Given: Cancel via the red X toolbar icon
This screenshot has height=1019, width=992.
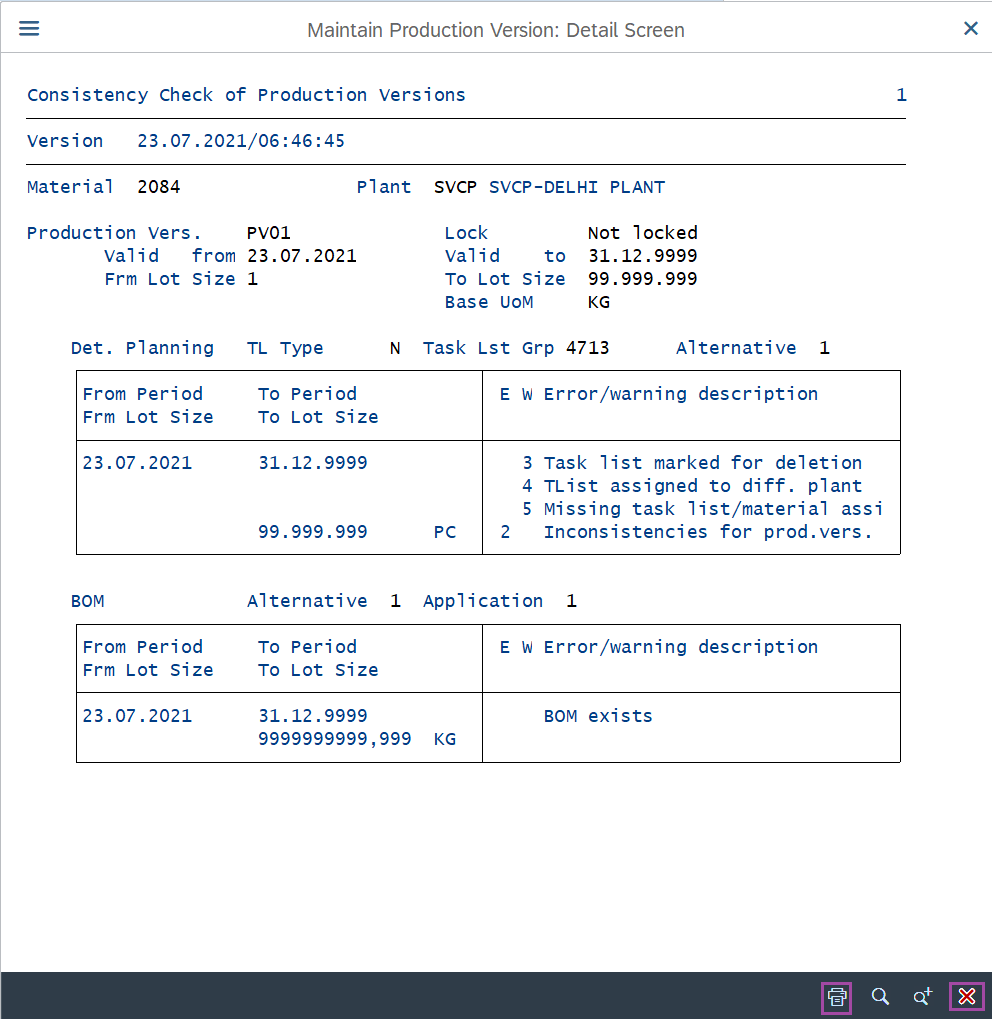Looking at the screenshot, I should pos(966,997).
